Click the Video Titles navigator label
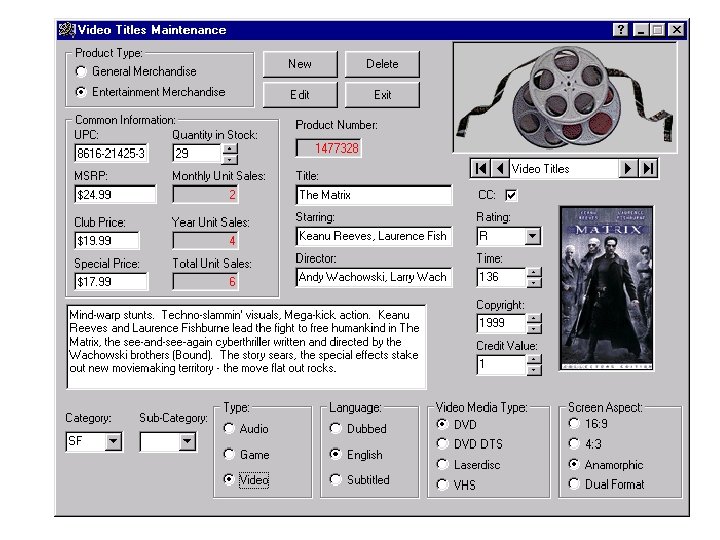Viewport: 720px width, 540px height. [x=564, y=169]
